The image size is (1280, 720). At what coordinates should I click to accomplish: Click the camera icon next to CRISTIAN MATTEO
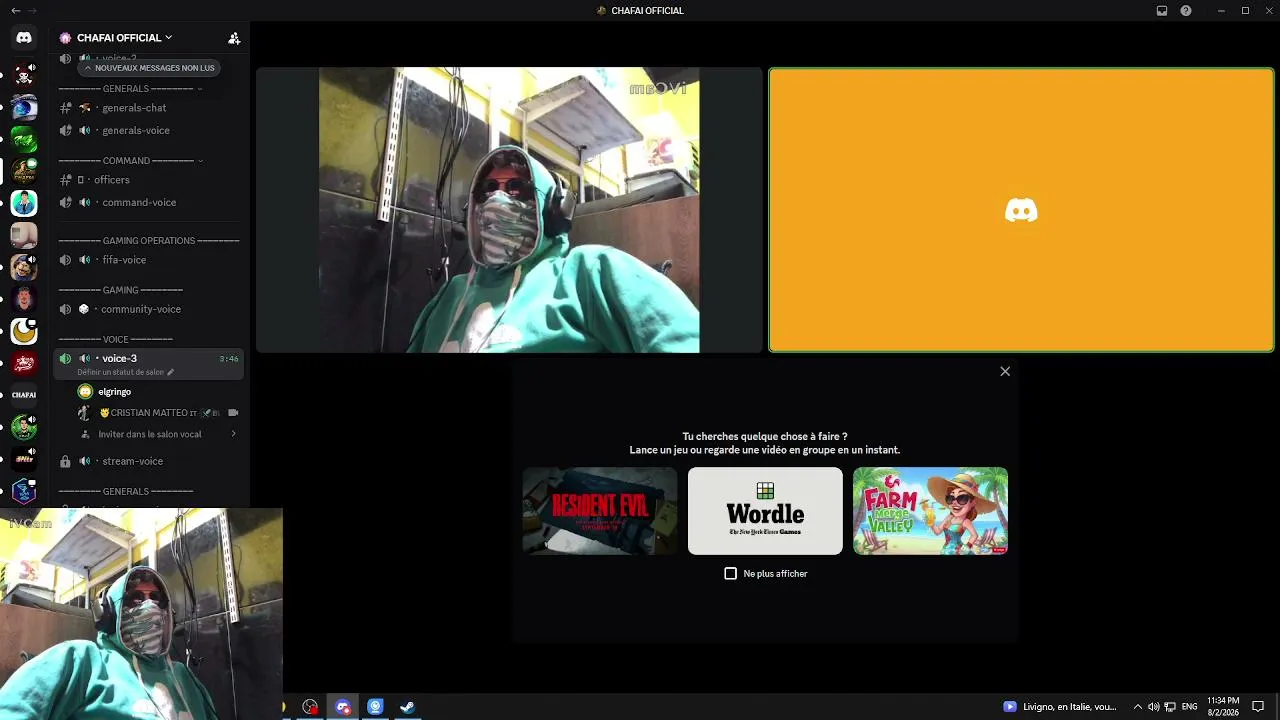click(x=233, y=413)
